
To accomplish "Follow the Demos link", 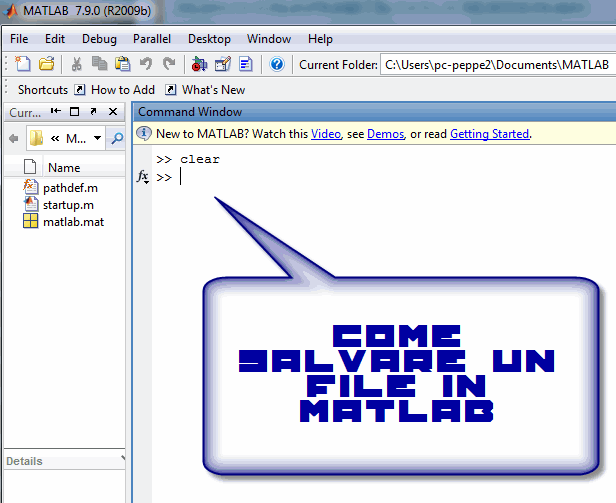I will click(x=385, y=134).
